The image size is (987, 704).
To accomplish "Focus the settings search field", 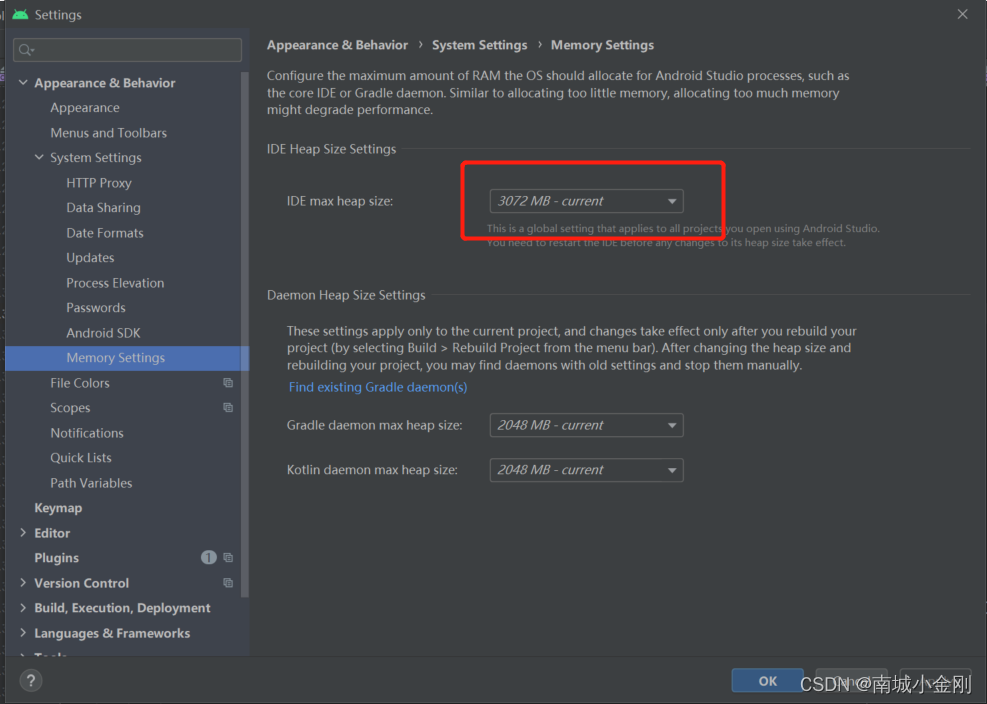I will pyautogui.click(x=127, y=50).
